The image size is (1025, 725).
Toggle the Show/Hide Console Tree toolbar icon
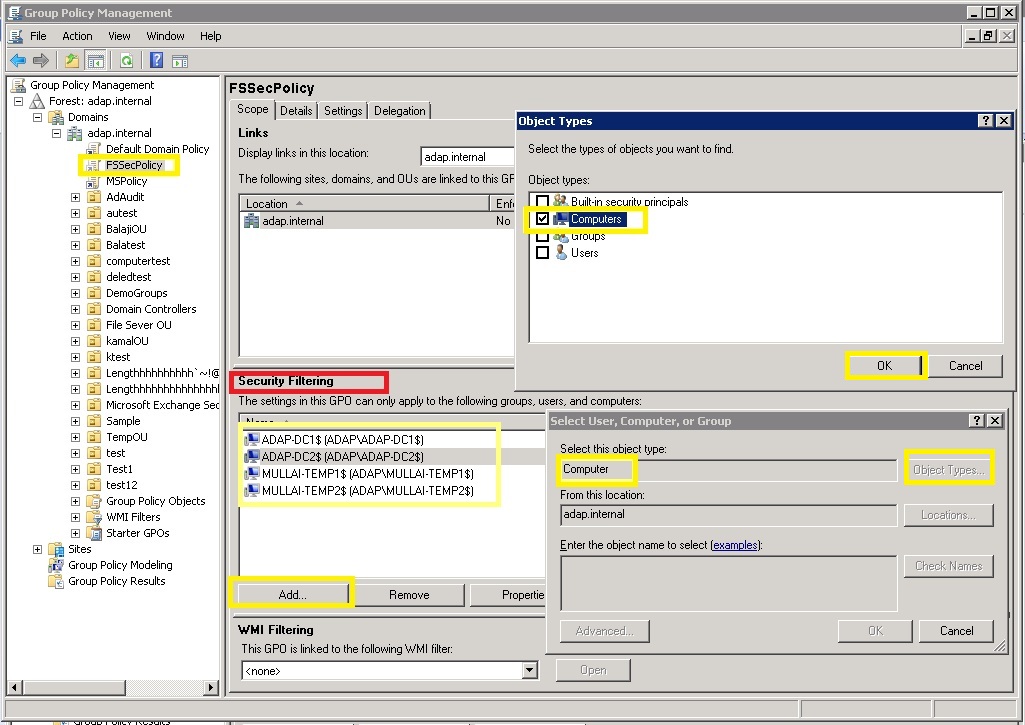coord(95,60)
